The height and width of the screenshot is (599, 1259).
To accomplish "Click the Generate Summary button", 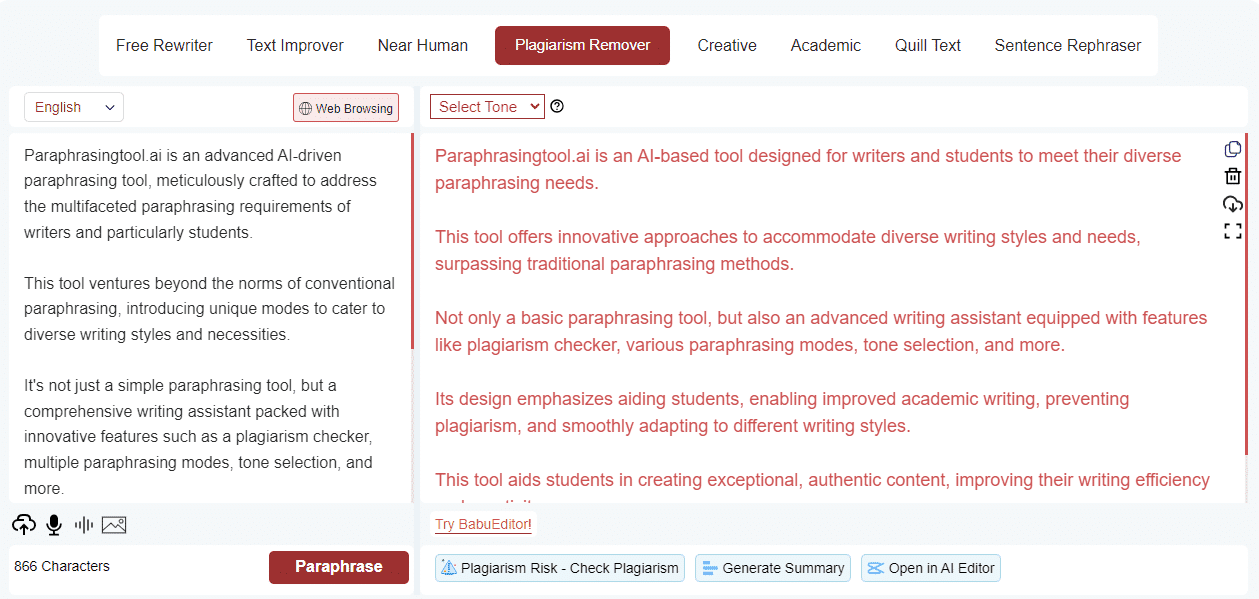I will 773,568.
